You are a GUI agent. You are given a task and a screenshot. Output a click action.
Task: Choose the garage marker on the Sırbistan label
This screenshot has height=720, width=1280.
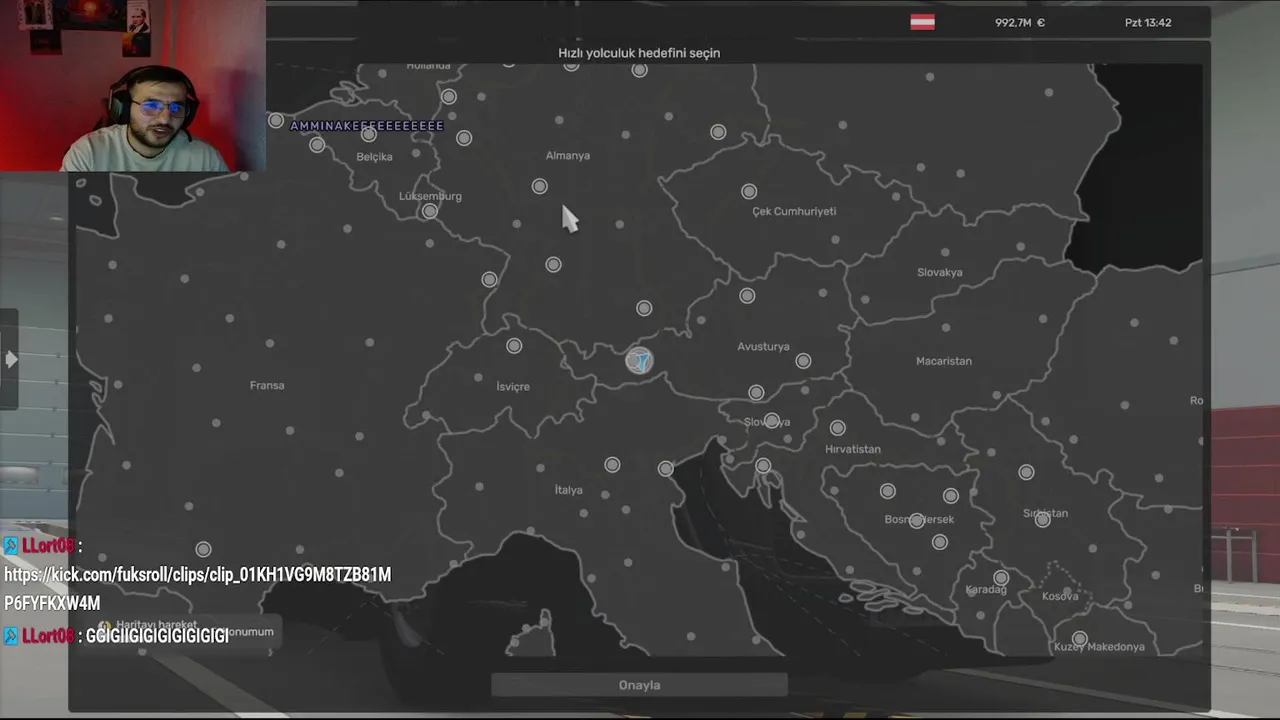[1043, 520]
